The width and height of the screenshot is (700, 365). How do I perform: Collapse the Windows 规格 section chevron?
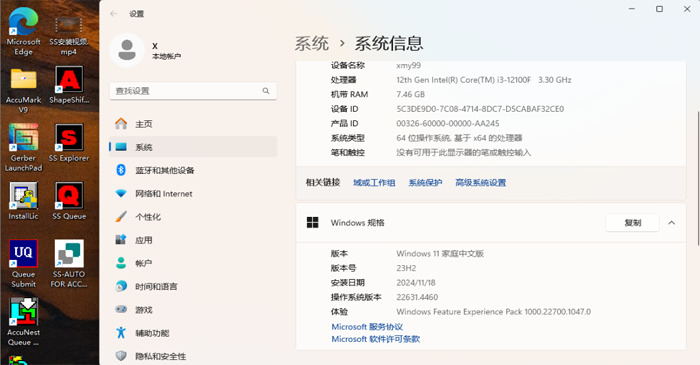coord(671,223)
